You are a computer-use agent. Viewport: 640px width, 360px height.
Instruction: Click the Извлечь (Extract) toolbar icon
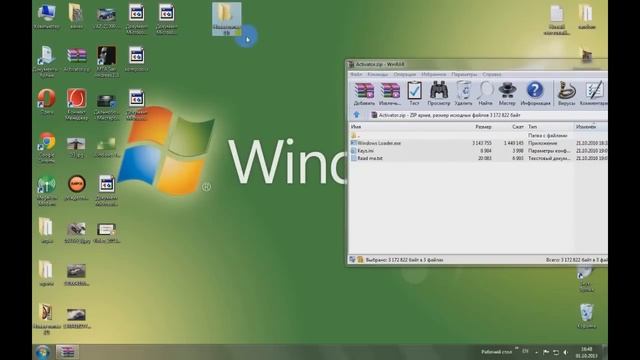click(390, 93)
